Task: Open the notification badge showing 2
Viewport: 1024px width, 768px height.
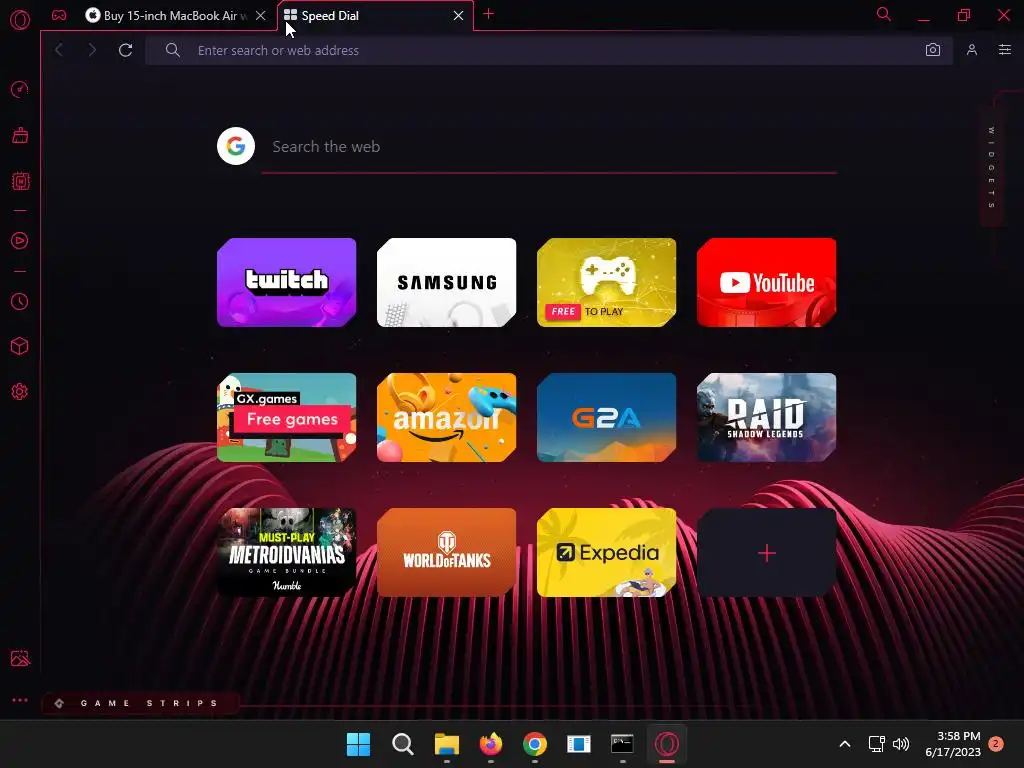Action: point(996,743)
